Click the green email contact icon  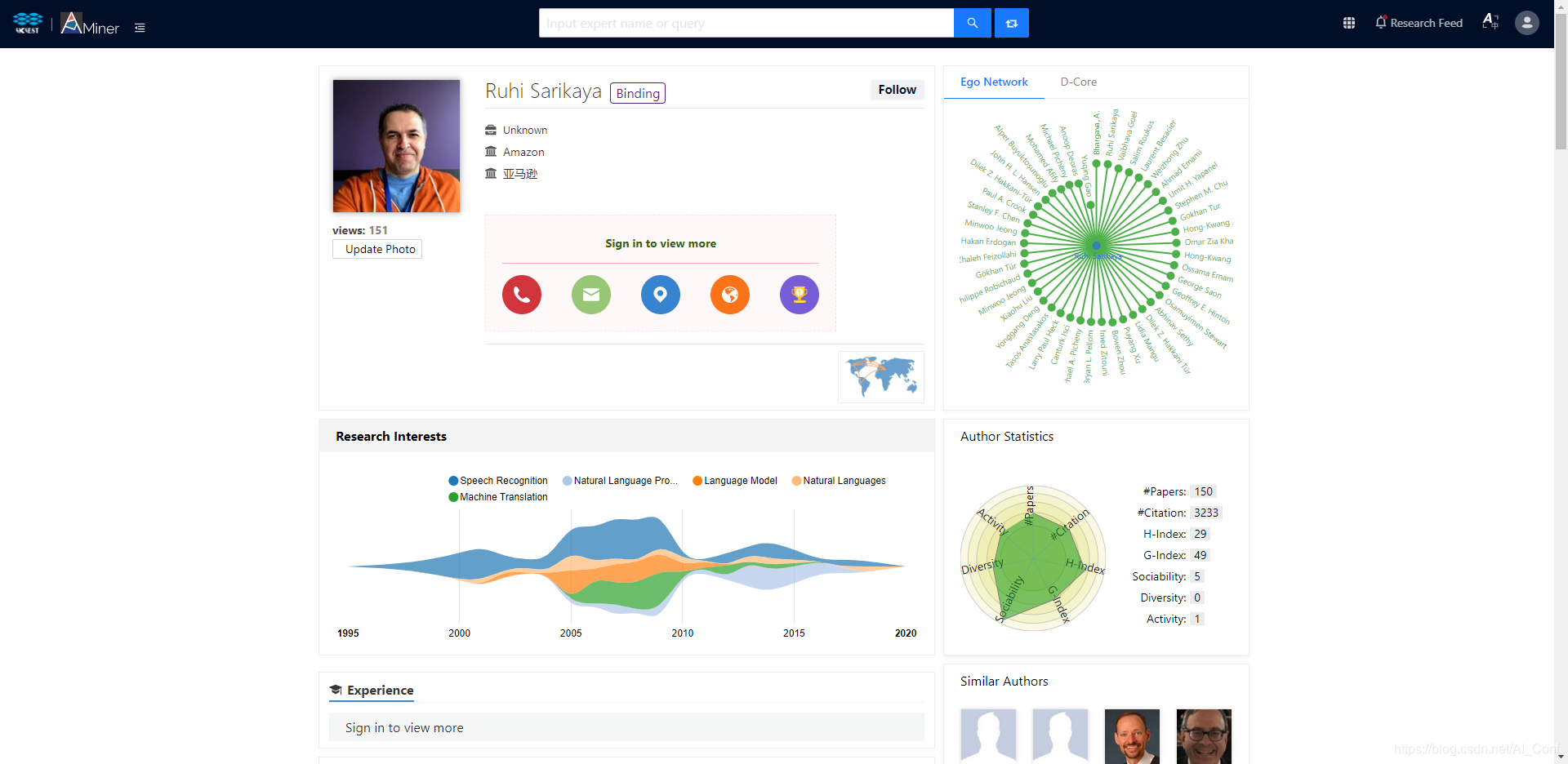pyautogui.click(x=591, y=295)
